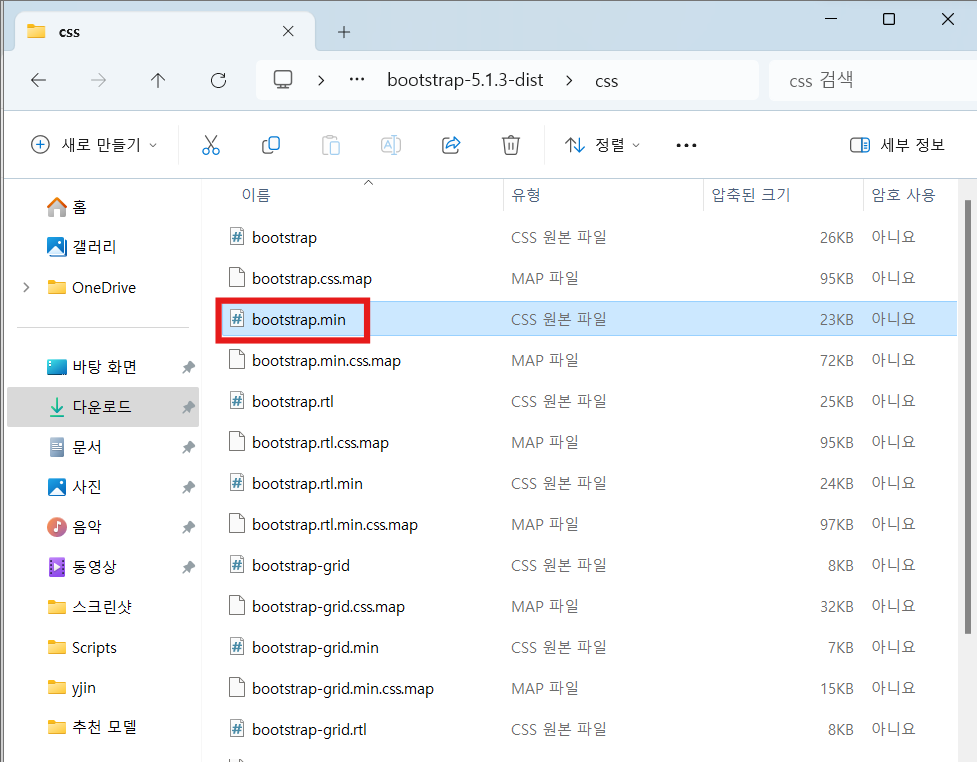Add a new tab with plus button
Screen dimensions: 977x762
(344, 32)
